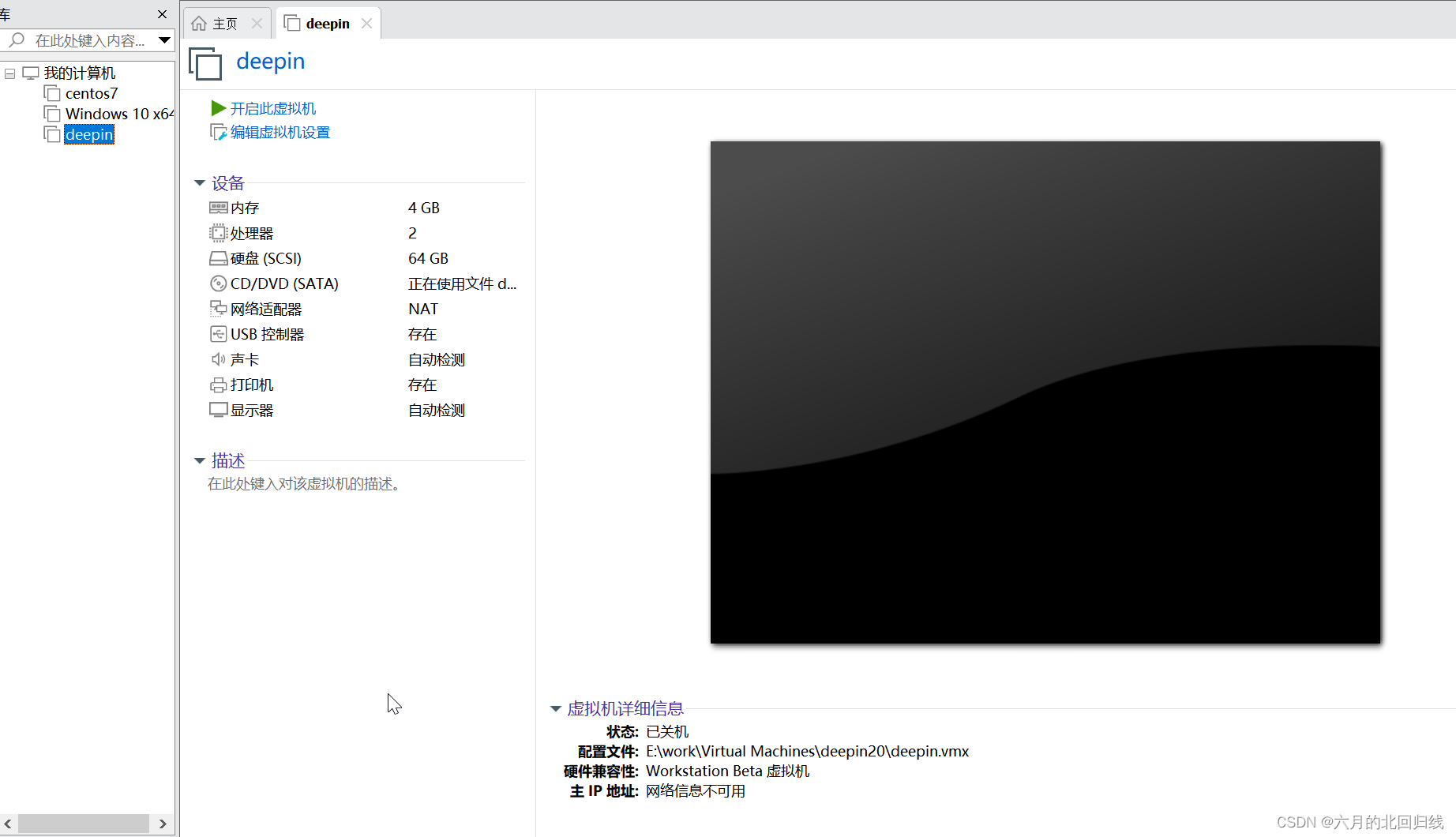Power on VM via 开启此虚拟机 link
The width and height of the screenshot is (1456, 837).
tap(273, 108)
